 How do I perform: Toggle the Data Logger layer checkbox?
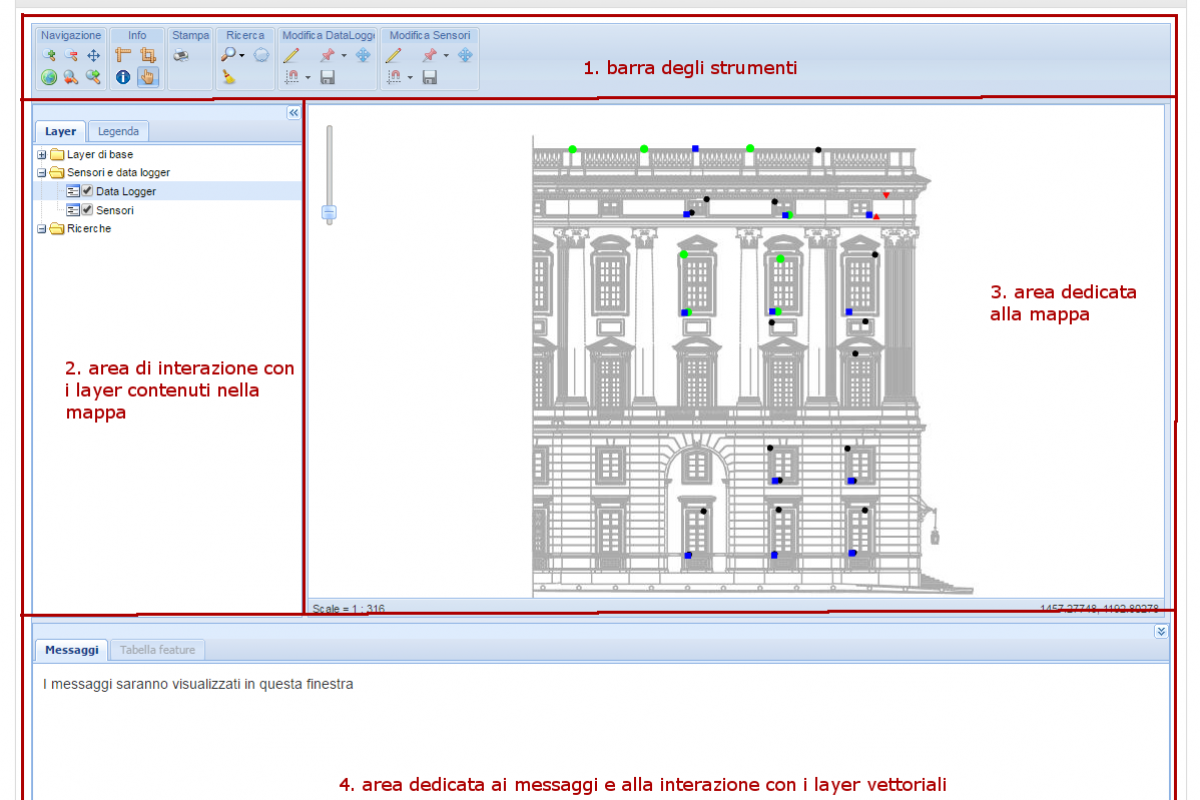[x=87, y=191]
